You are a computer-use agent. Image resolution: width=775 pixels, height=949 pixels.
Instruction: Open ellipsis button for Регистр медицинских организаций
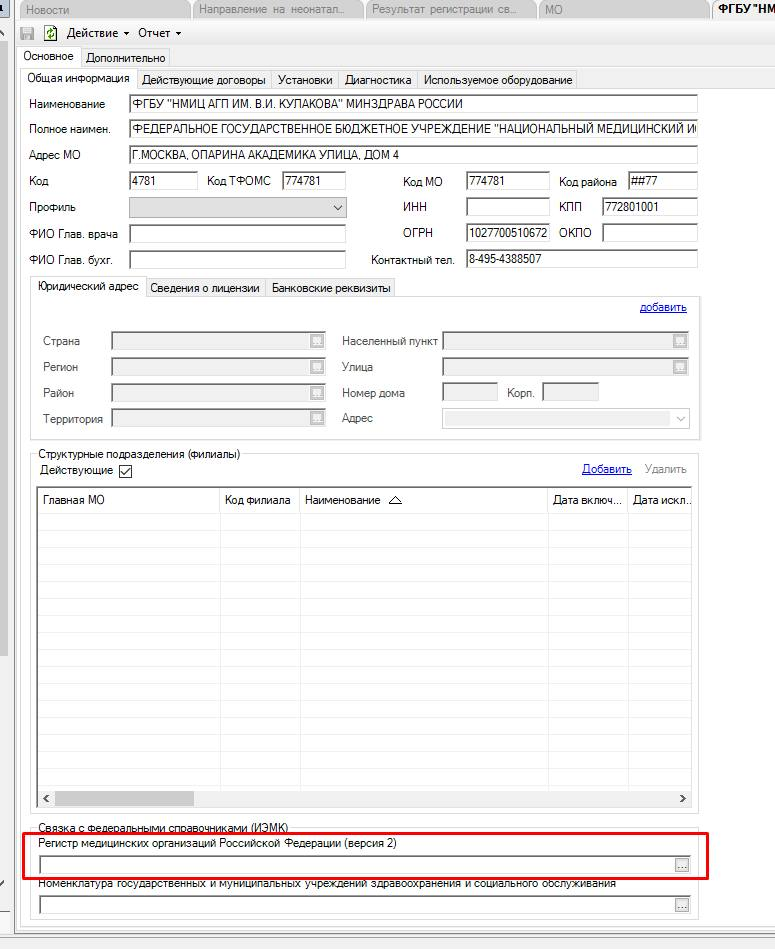pos(682,865)
